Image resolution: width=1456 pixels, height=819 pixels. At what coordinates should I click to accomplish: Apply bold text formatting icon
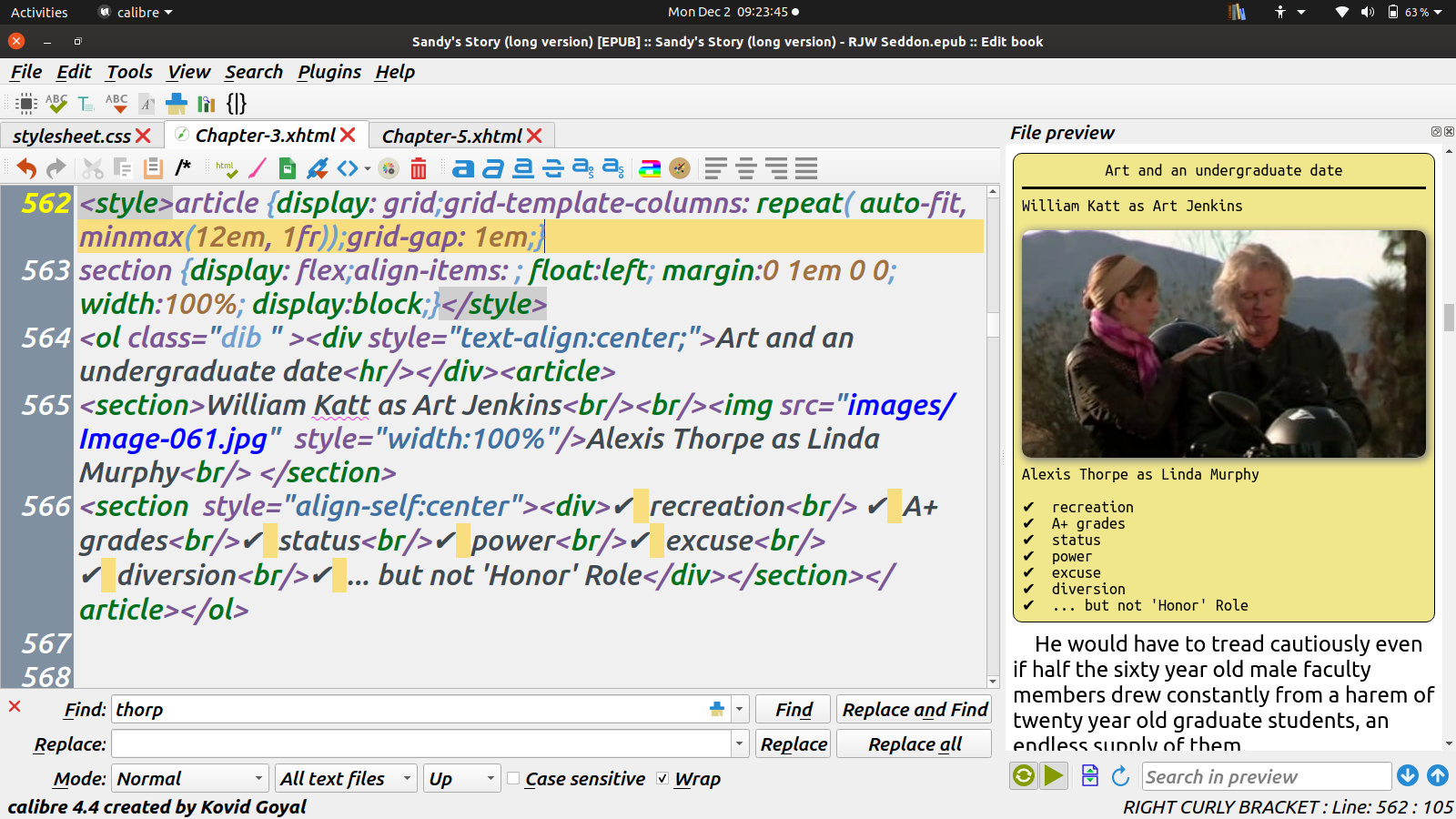pos(463,168)
